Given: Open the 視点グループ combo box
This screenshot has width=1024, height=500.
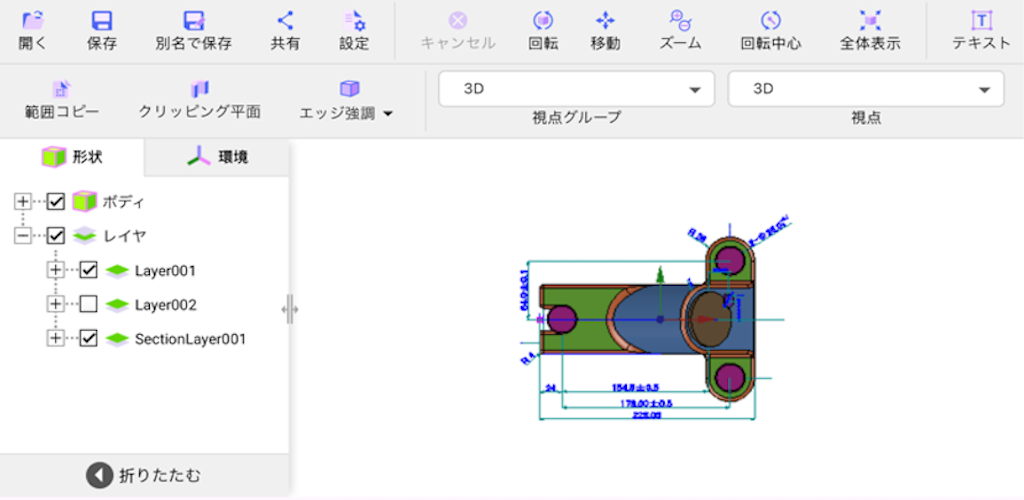Looking at the screenshot, I should click(577, 89).
